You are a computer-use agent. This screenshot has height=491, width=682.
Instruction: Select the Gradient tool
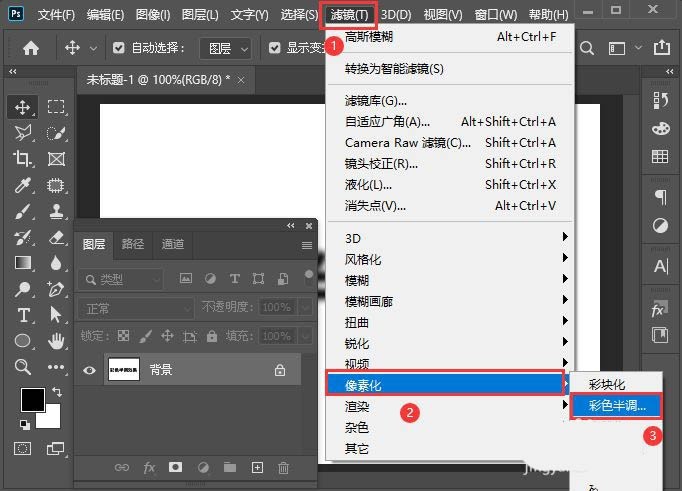[x=23, y=263]
